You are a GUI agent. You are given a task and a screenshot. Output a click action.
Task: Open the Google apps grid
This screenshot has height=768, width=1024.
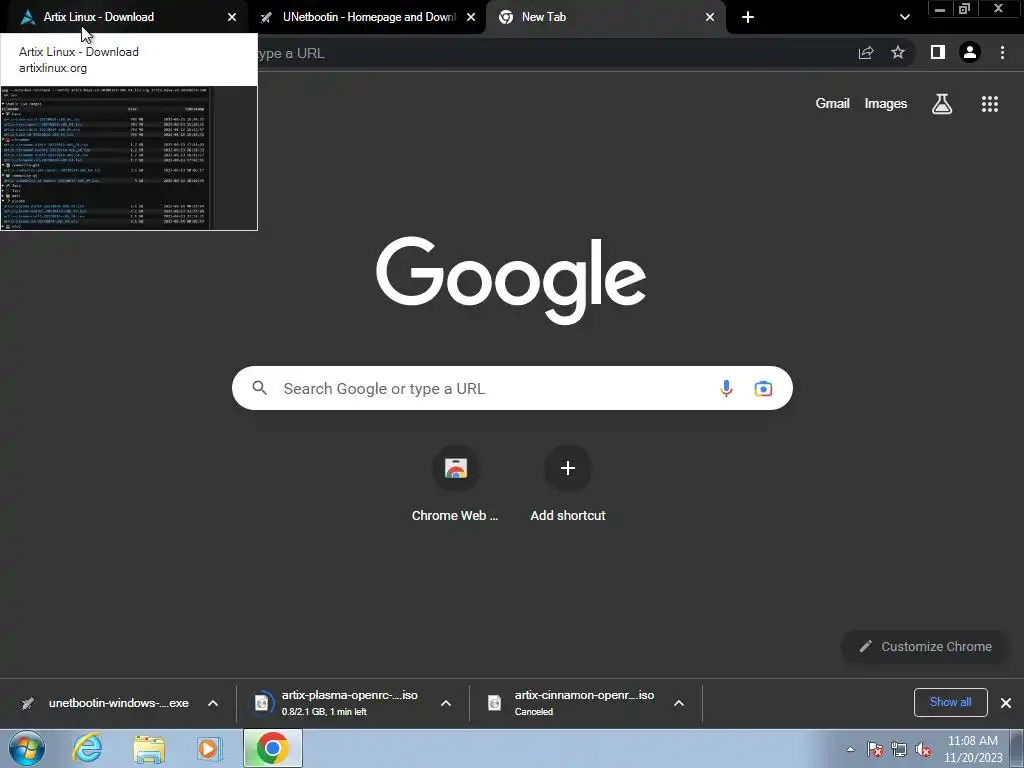pos(989,104)
